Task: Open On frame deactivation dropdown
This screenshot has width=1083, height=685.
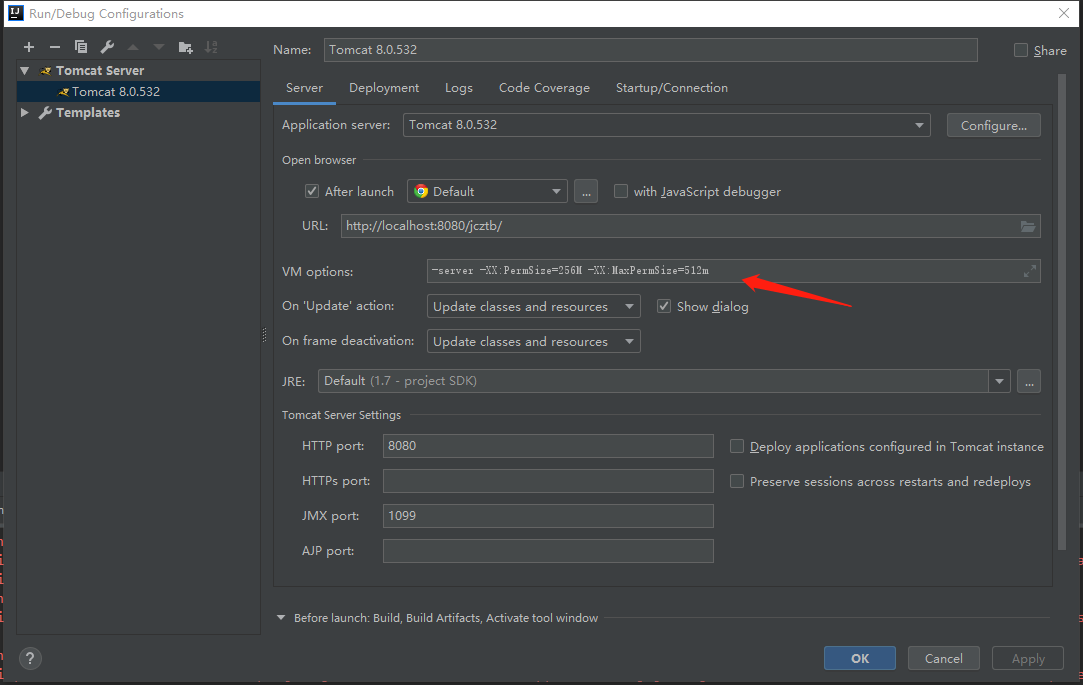Action: tap(533, 341)
